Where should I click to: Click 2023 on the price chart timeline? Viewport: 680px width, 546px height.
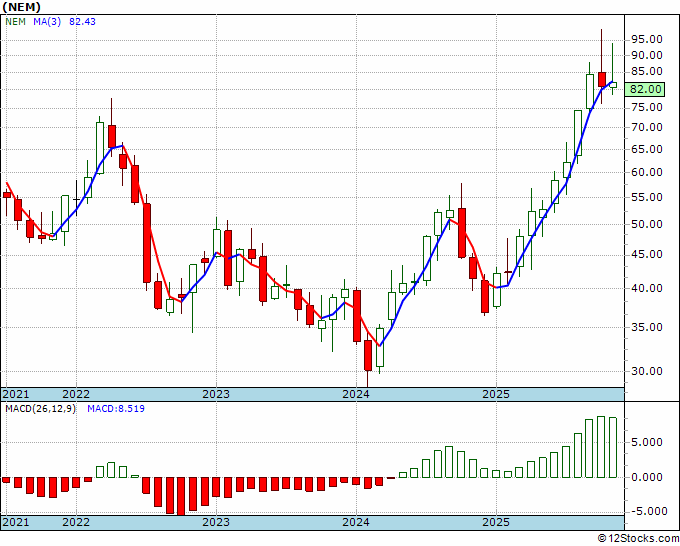click(x=216, y=394)
